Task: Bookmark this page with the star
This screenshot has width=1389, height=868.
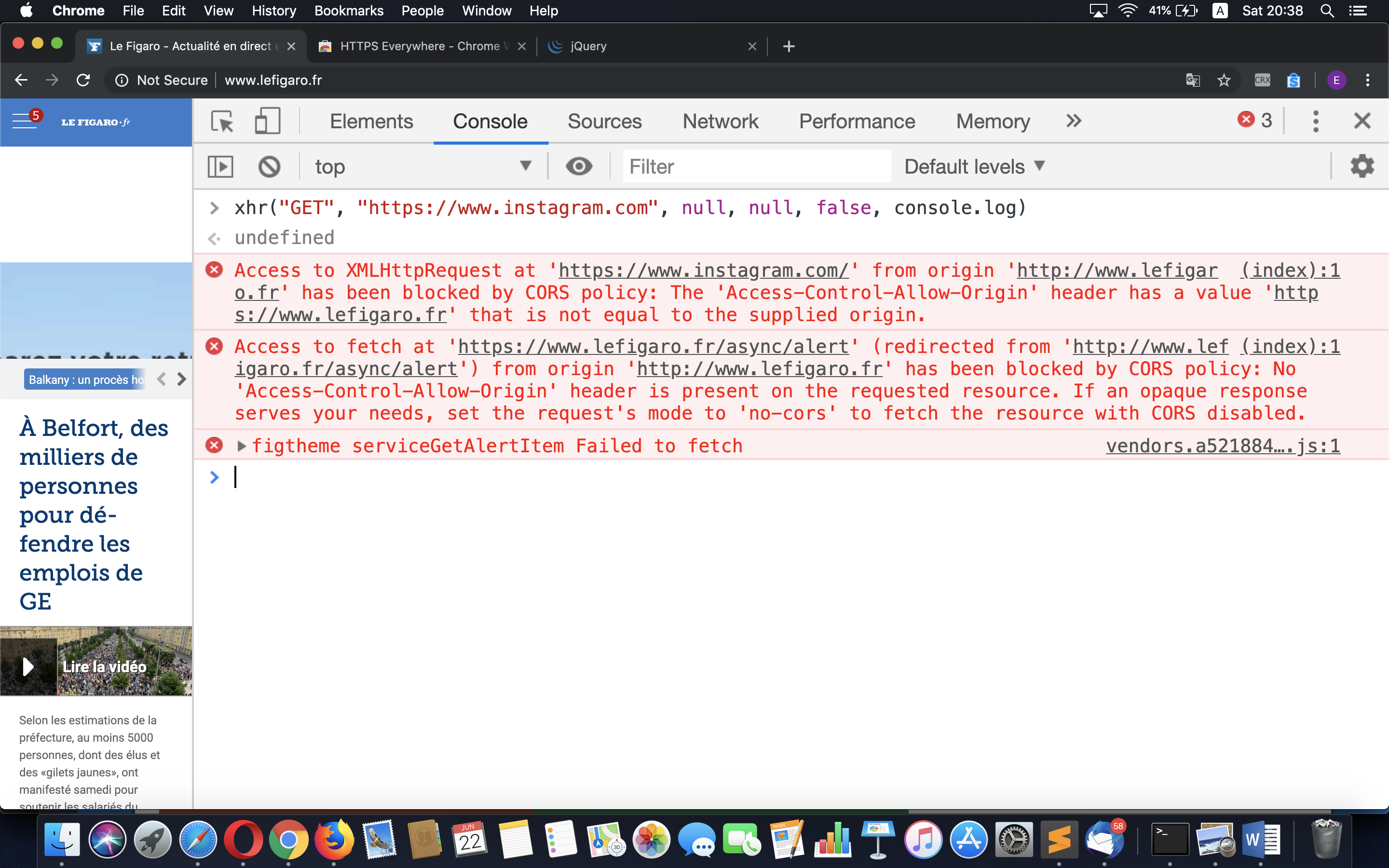Action: pos(1224,80)
